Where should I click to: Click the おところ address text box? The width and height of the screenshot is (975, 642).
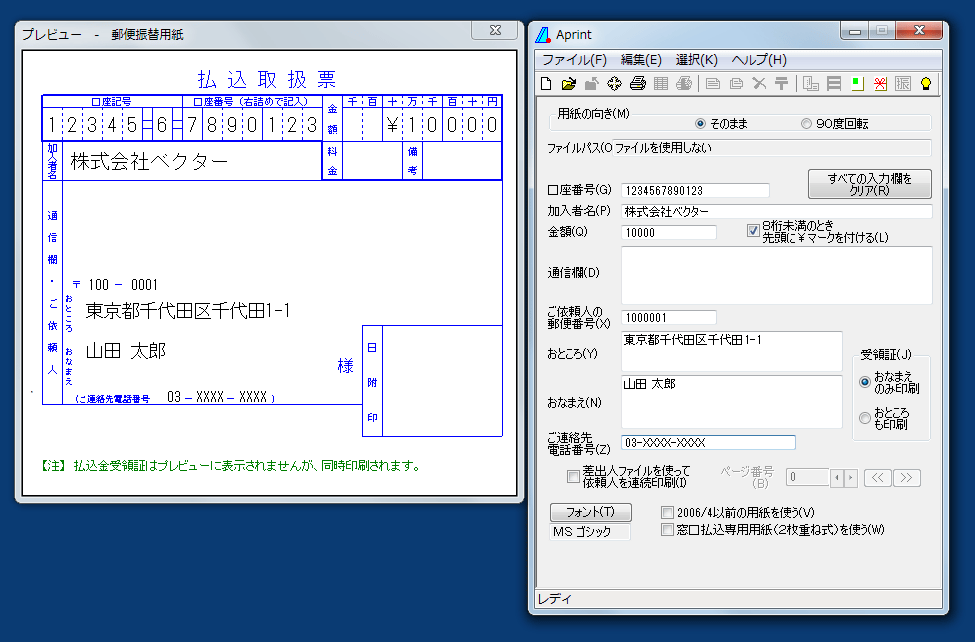click(x=732, y=351)
